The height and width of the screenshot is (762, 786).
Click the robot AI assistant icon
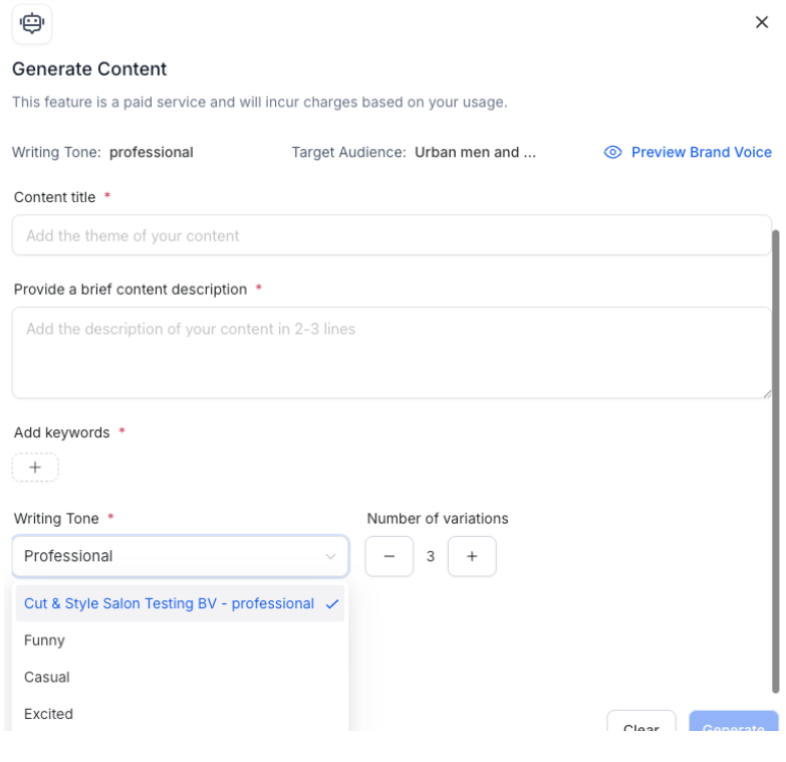(x=32, y=23)
